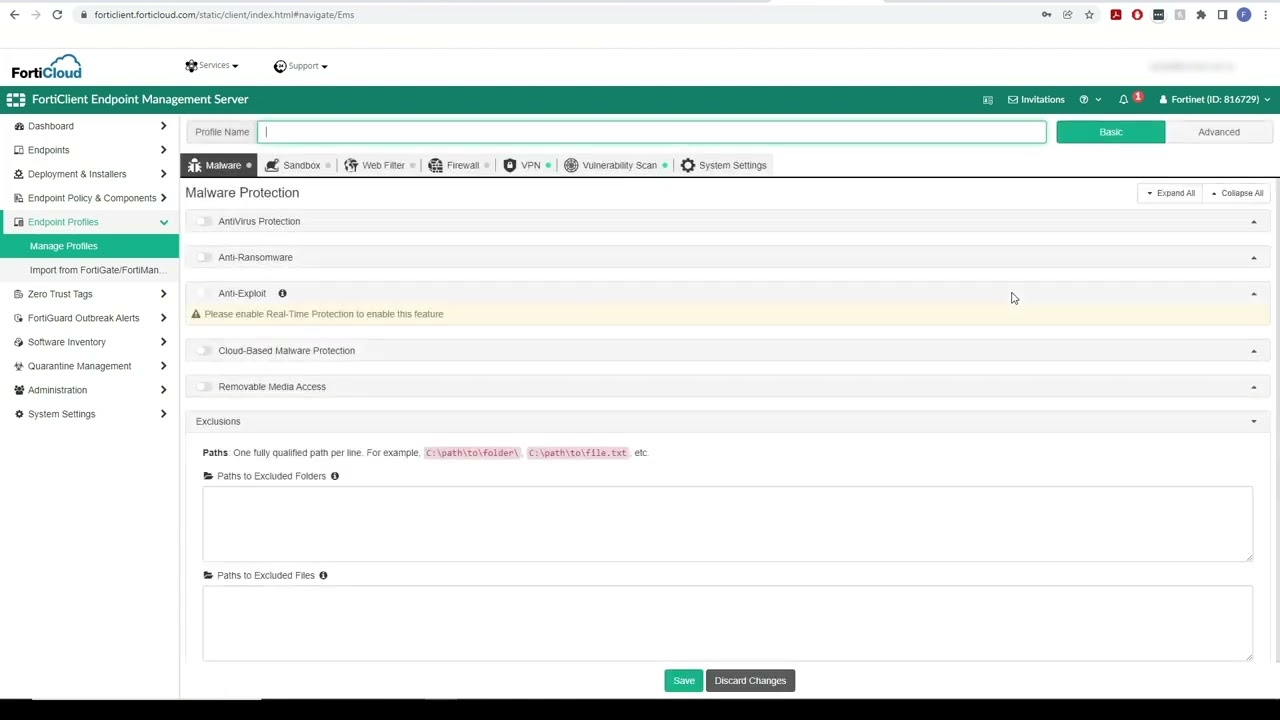Open Quarantine Management in the sidebar
The height and width of the screenshot is (720, 1280).
89,366
